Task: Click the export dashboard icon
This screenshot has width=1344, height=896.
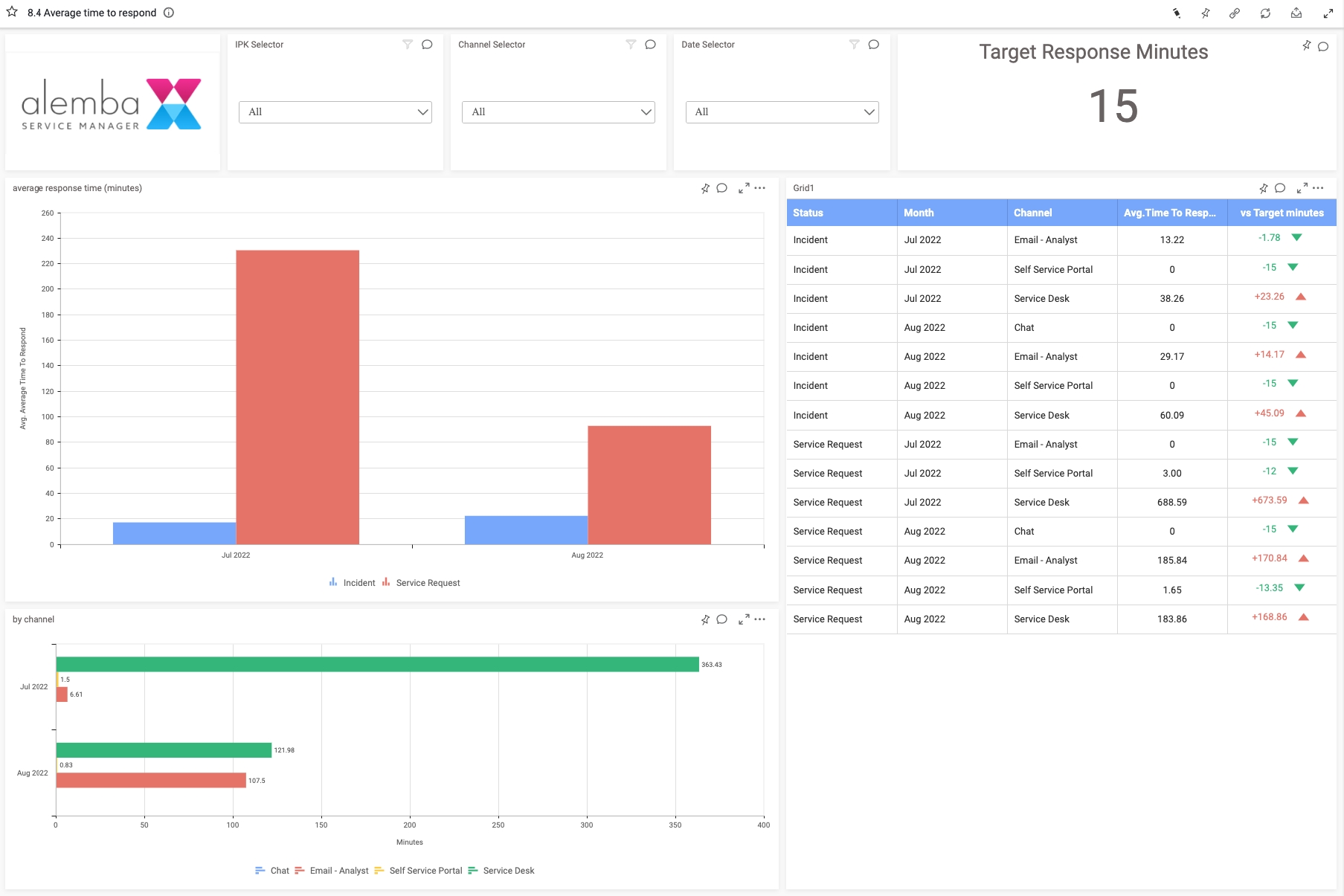Action: tap(1296, 13)
